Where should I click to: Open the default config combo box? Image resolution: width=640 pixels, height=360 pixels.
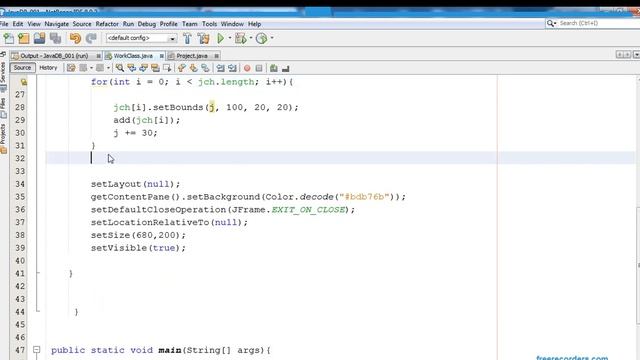point(141,38)
